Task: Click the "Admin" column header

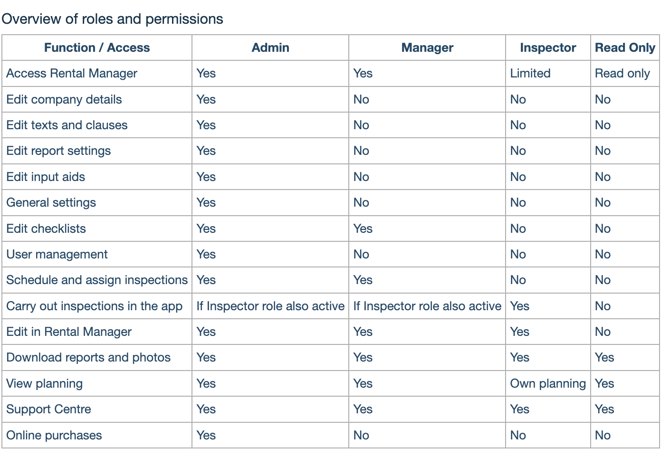Action: [x=270, y=47]
